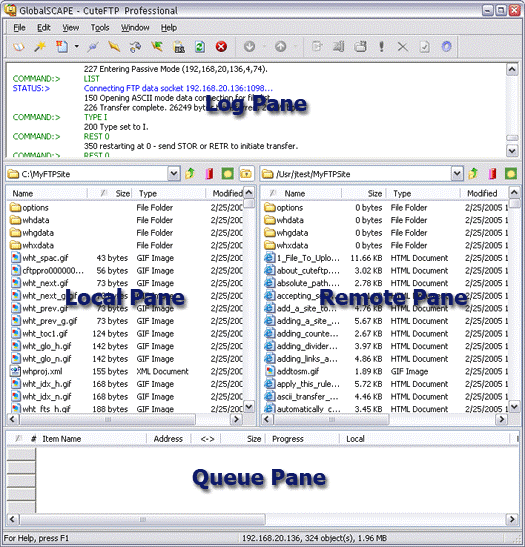Click local pane horizontal scrollbar thumb
Image resolution: width=525 pixels, height=547 pixels.
pyautogui.click(x=107, y=419)
